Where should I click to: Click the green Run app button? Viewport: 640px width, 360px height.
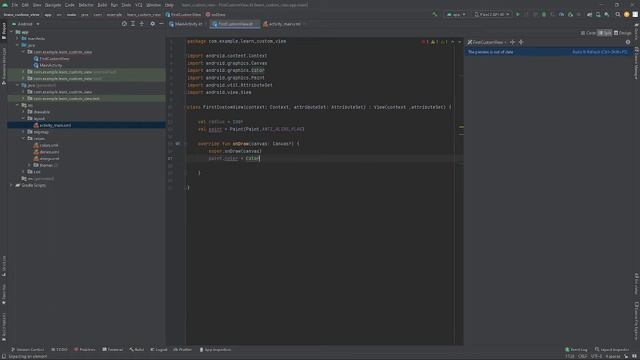pyautogui.click(x=518, y=14)
